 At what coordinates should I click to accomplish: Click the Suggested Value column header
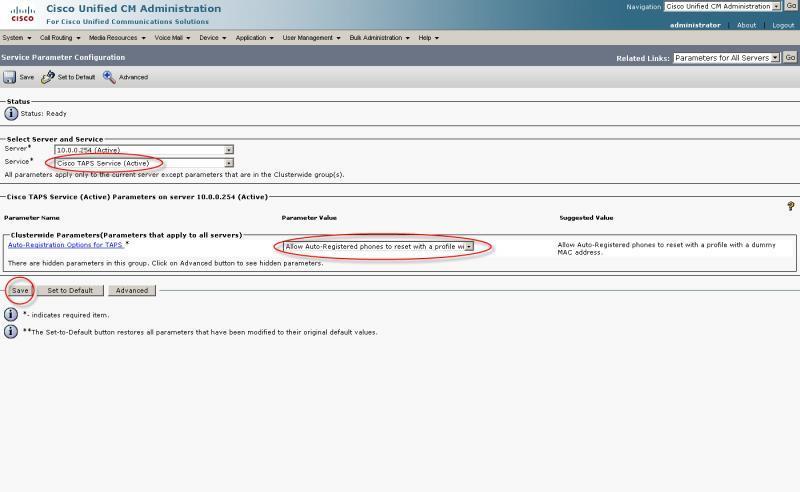(586, 218)
